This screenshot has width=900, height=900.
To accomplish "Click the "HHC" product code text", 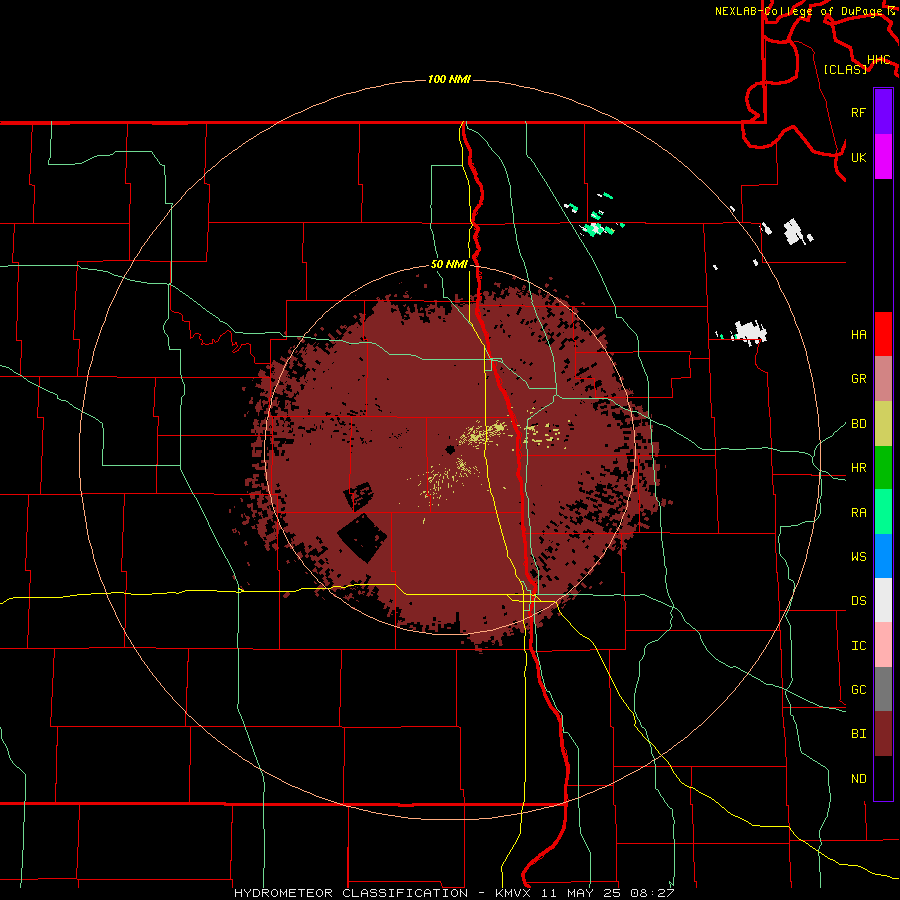I will click(x=878, y=60).
